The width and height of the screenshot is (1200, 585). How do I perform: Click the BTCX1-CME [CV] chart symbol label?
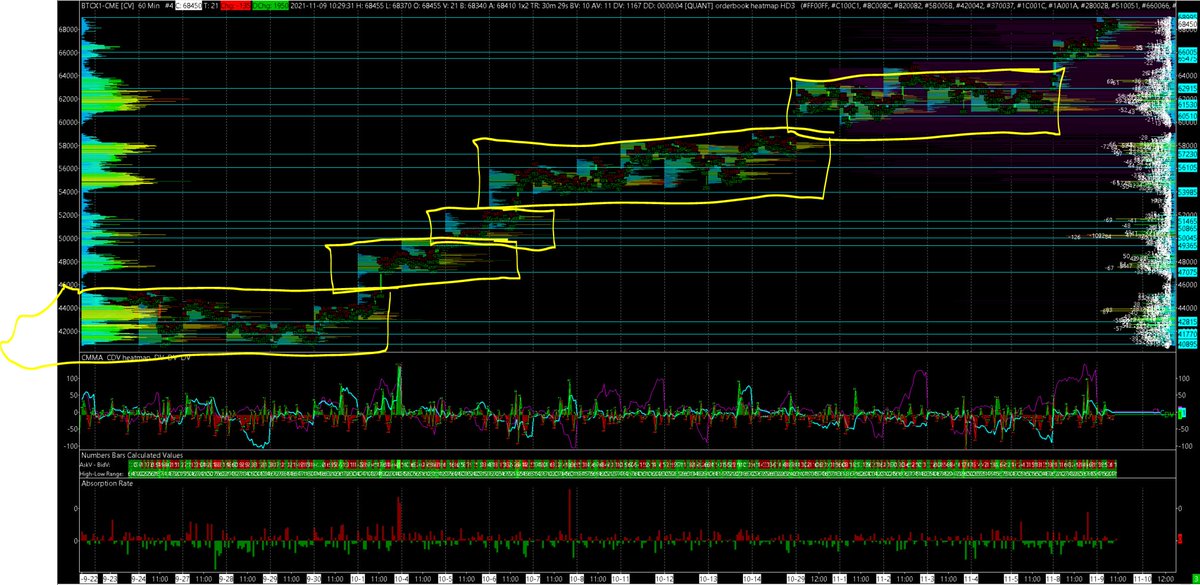click(109, 5)
